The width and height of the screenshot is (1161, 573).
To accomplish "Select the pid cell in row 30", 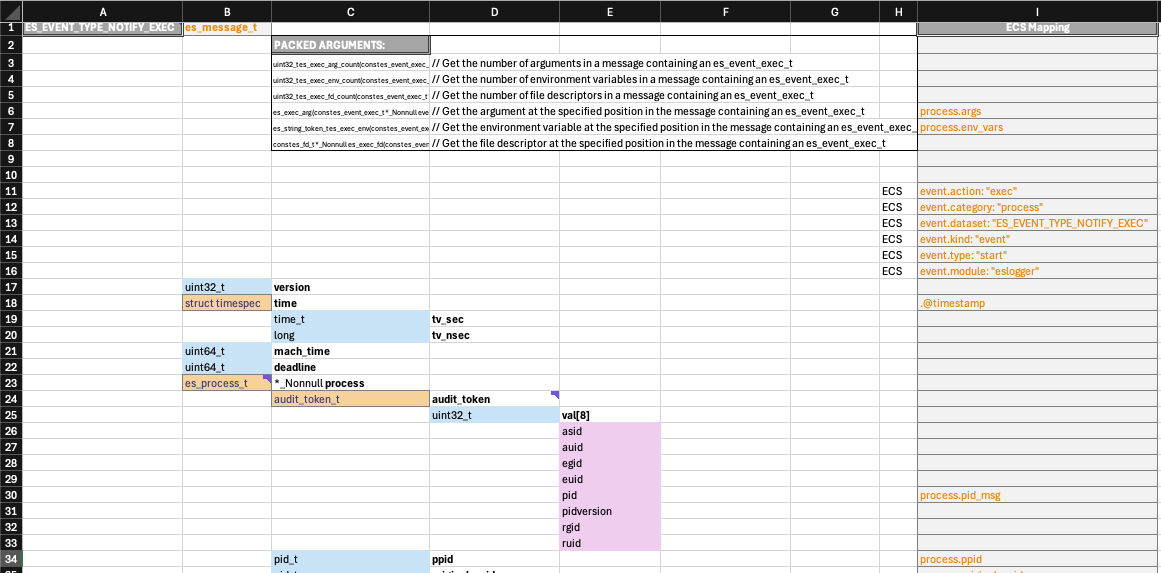I will [610, 495].
